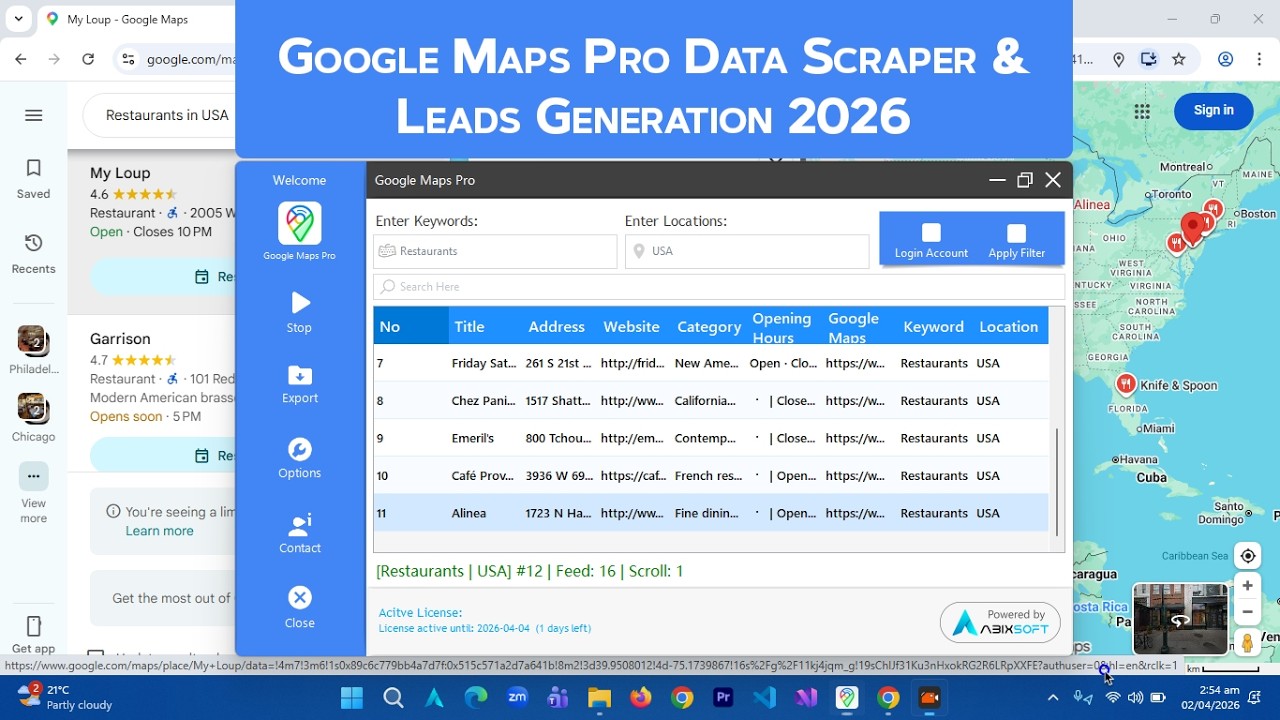Open the Export option in sidebar
1280x720 pixels.
(x=299, y=384)
